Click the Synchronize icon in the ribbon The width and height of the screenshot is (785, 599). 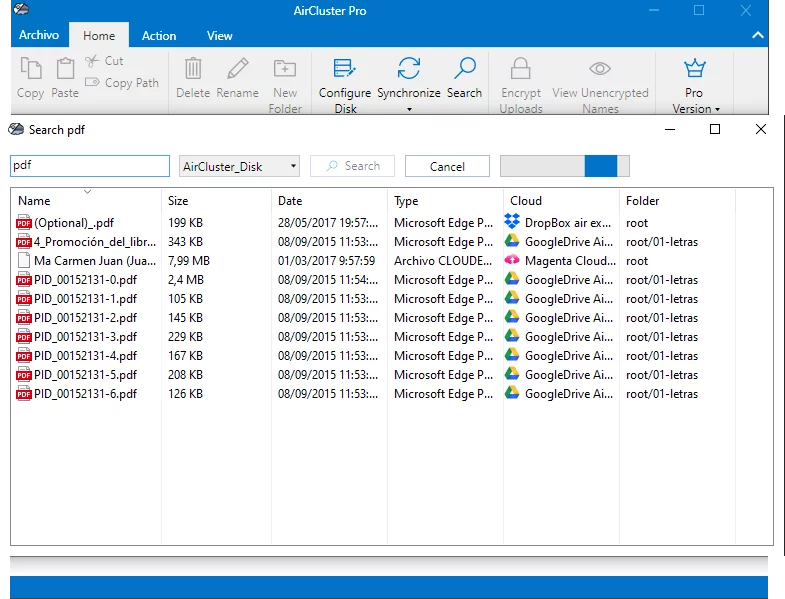click(408, 69)
